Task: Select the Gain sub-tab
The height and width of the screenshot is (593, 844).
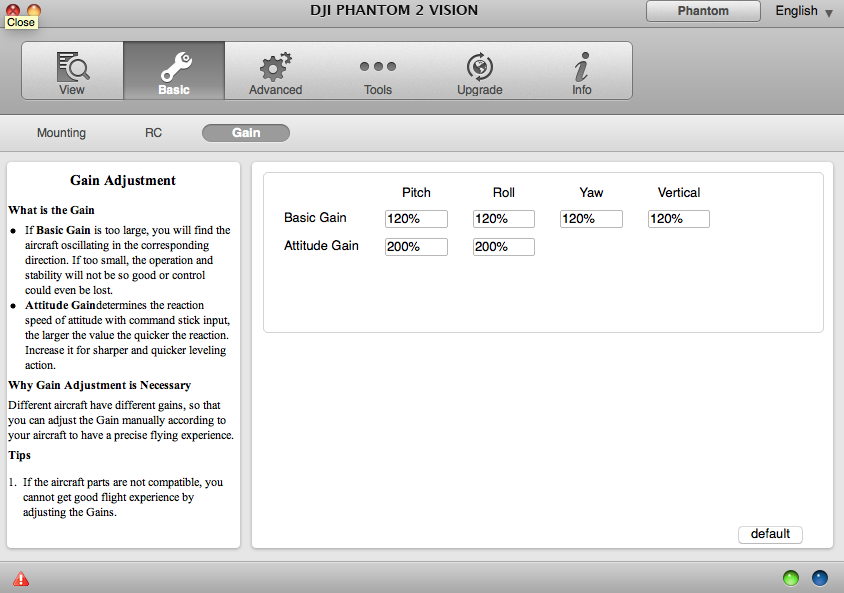Action: (x=246, y=133)
